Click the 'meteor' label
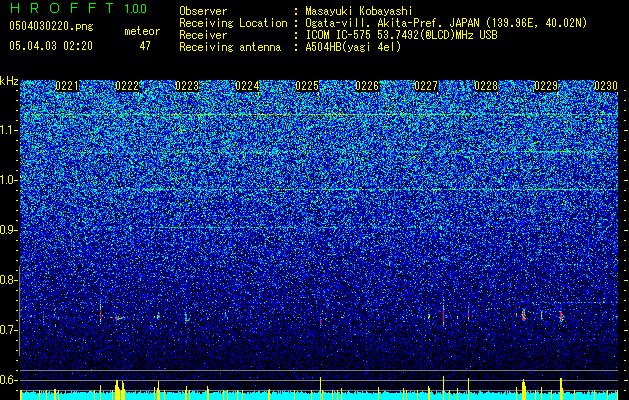Screen dimensions: 629x400 142,31
